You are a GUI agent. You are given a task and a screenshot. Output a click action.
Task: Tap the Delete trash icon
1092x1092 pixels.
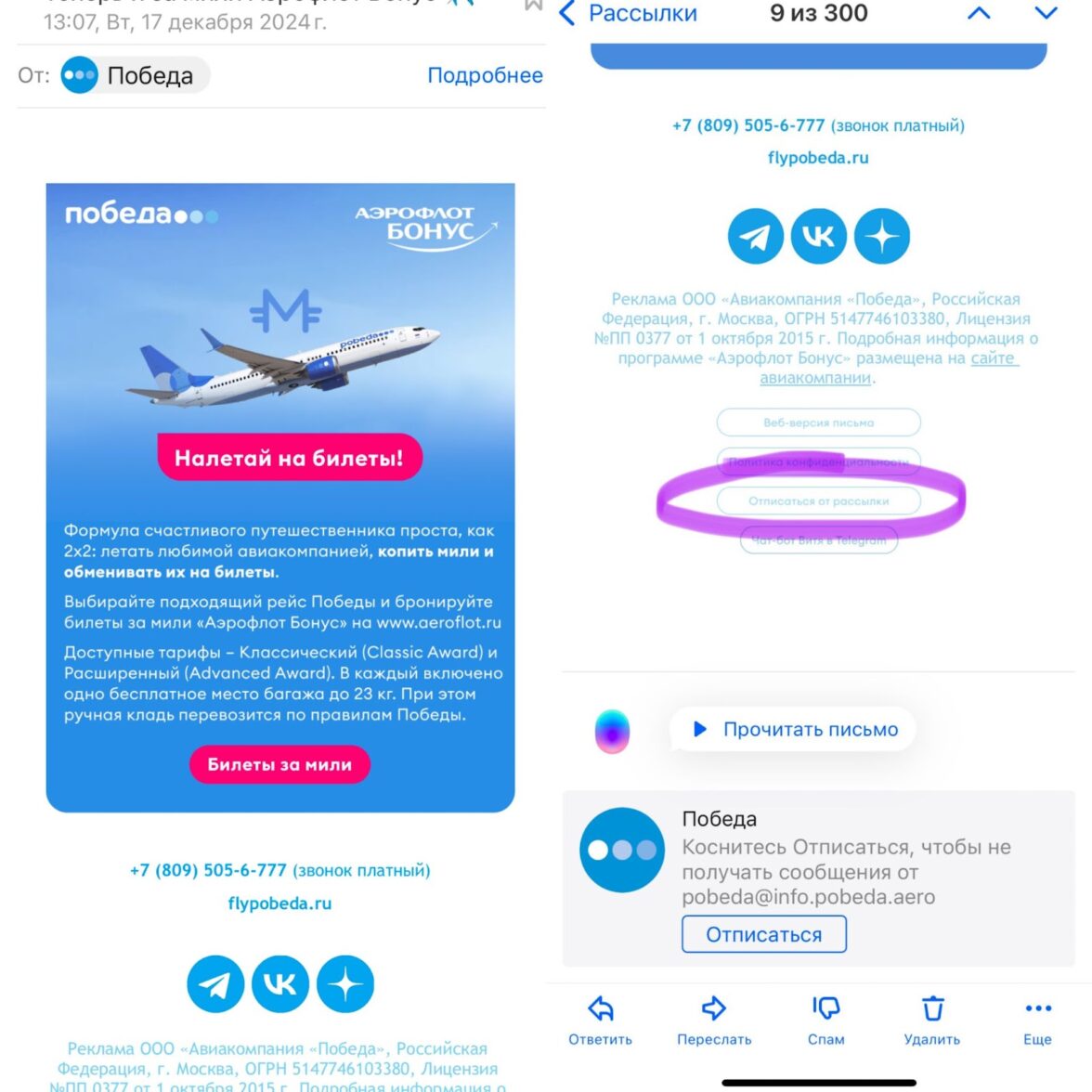[x=932, y=1007]
